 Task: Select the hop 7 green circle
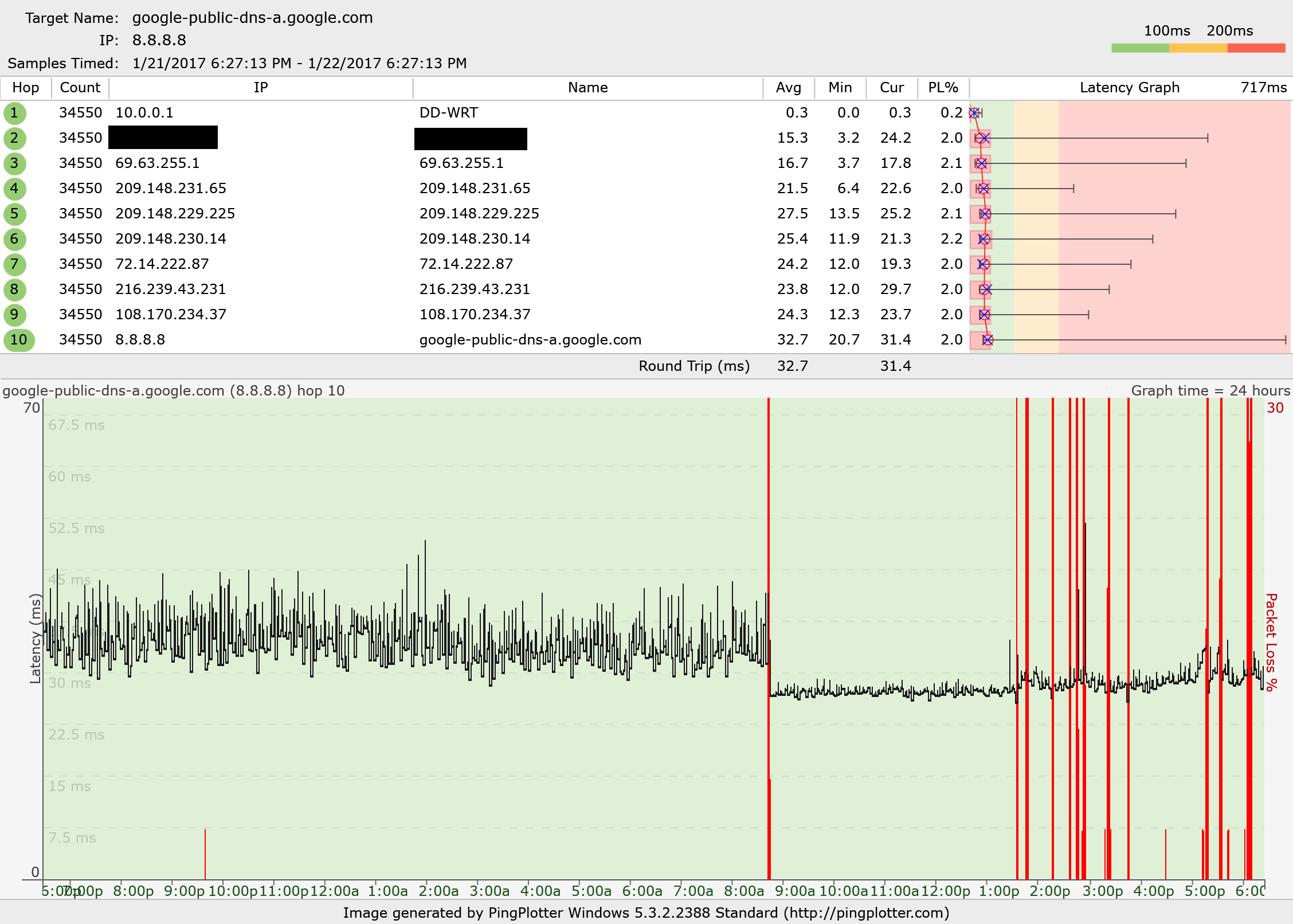14,264
